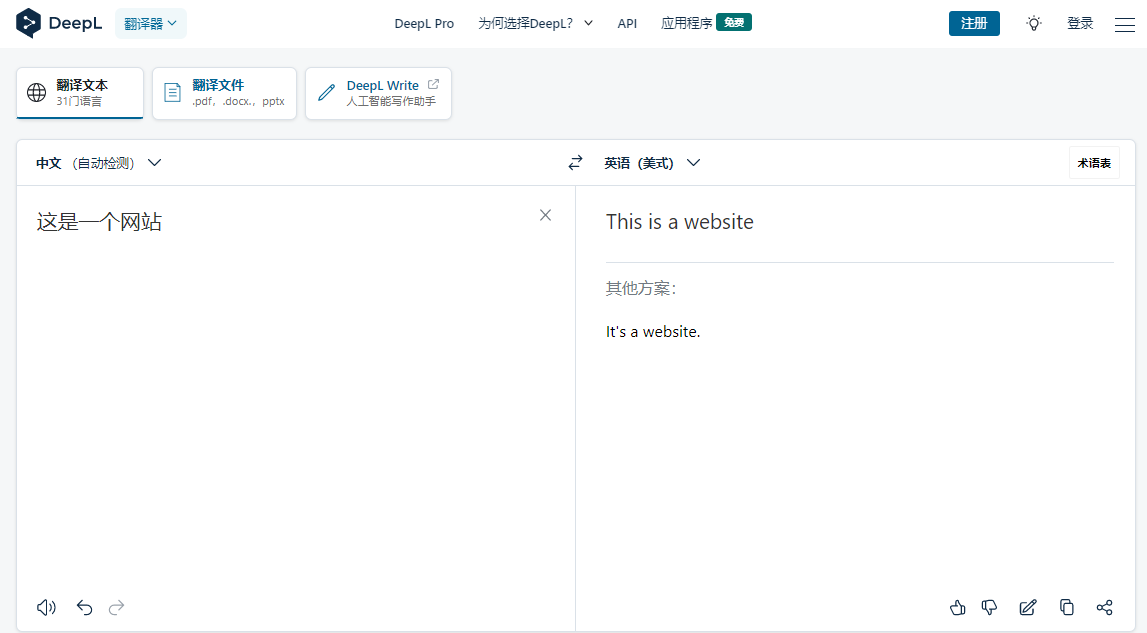Open the hamburger menu

pos(1124,24)
